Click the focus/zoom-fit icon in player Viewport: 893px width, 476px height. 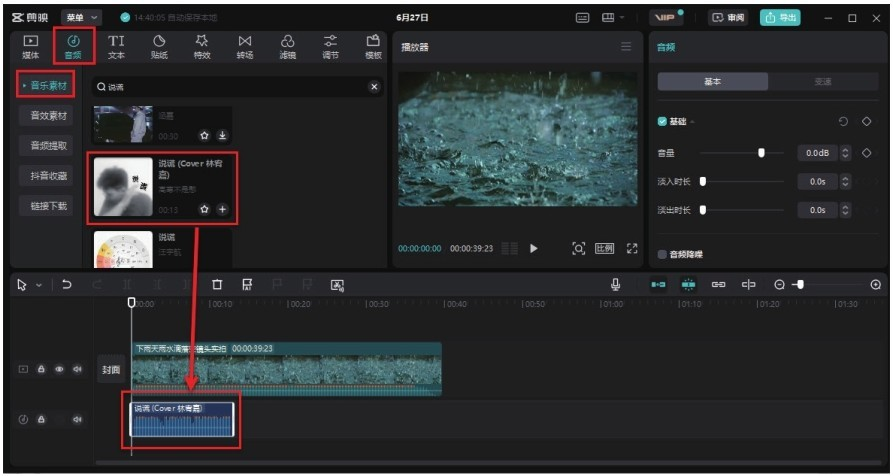point(578,248)
